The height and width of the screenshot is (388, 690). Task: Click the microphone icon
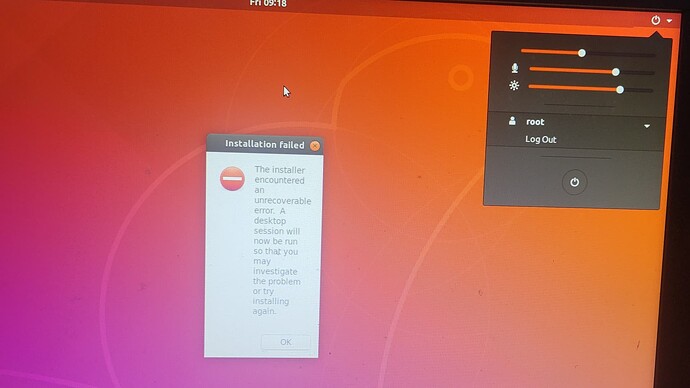click(x=514, y=68)
